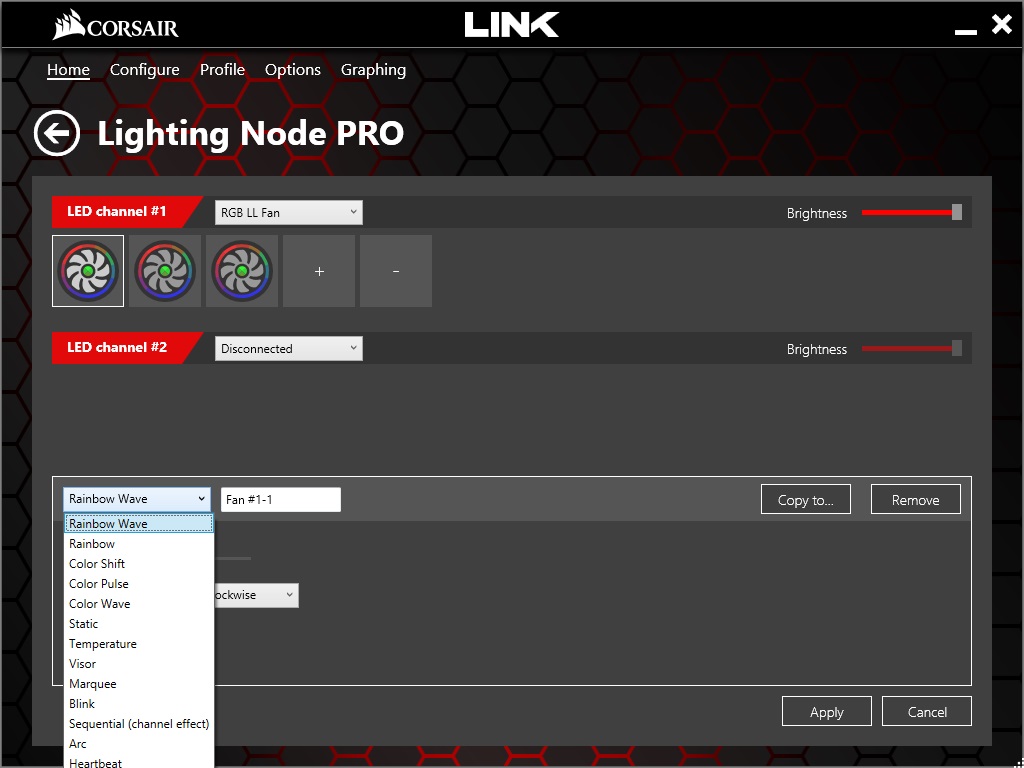This screenshot has height=768, width=1024.
Task: Minimize the Corsair Link window
Action: pos(965,31)
